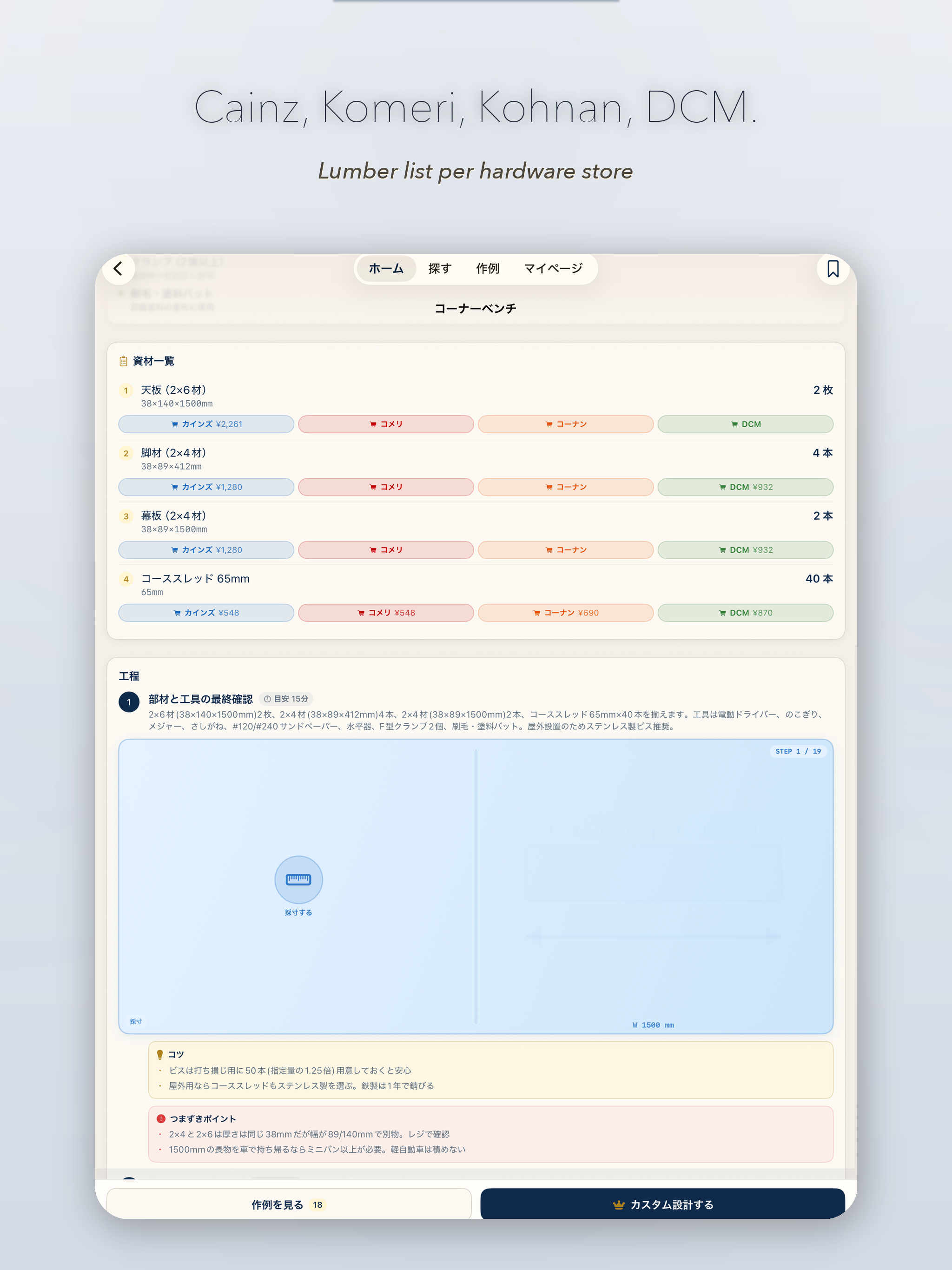Bookmark this corner bench project
The image size is (952, 1270).
tap(833, 269)
